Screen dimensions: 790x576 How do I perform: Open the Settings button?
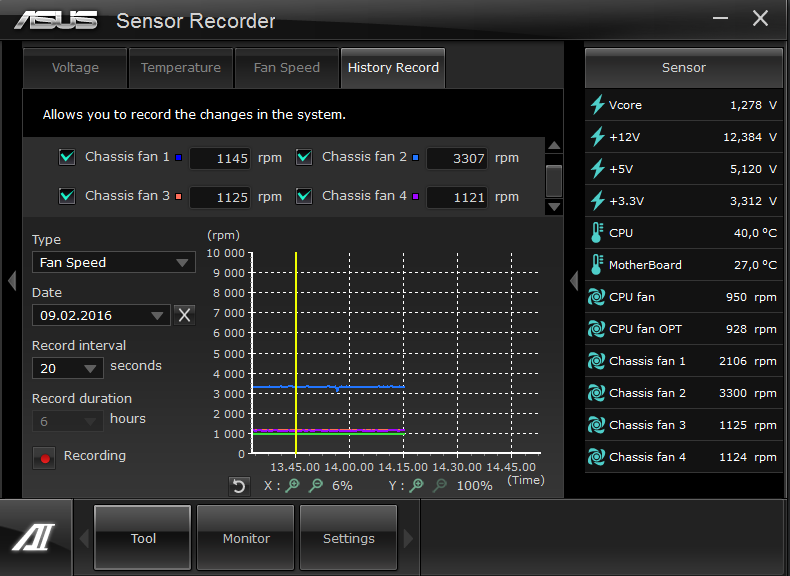[x=349, y=538]
